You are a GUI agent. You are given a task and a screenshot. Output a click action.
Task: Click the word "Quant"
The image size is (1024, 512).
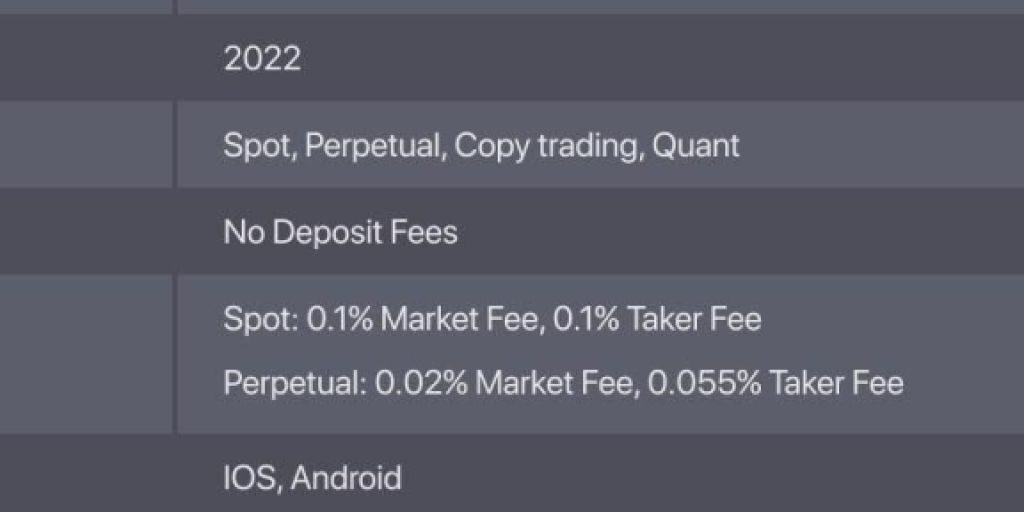(x=696, y=145)
